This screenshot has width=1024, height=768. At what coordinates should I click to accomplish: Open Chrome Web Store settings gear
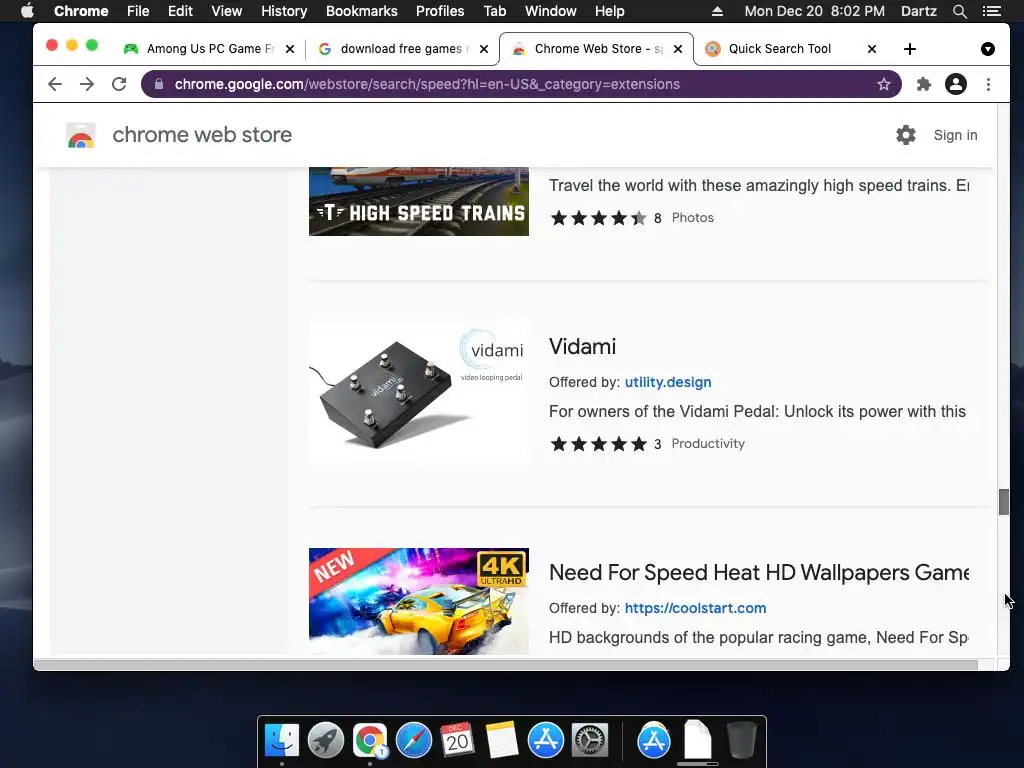click(x=906, y=135)
